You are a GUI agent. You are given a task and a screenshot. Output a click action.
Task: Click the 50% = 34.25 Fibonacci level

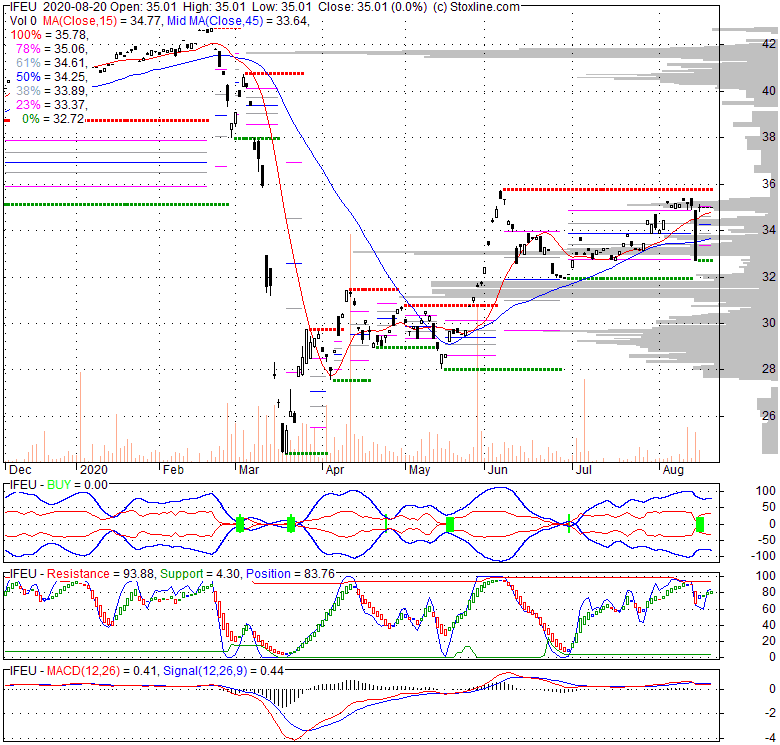coord(52,77)
